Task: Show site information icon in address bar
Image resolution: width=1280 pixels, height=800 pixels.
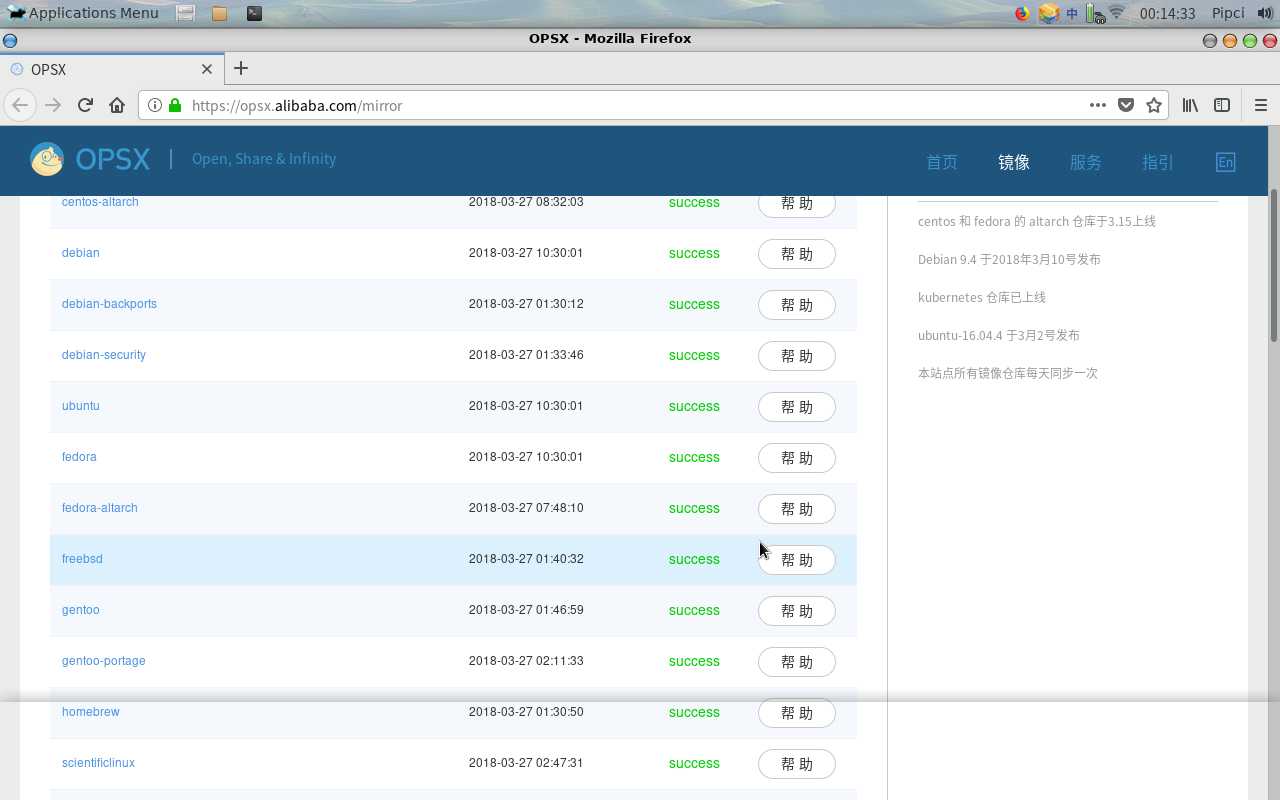Action: 155,105
